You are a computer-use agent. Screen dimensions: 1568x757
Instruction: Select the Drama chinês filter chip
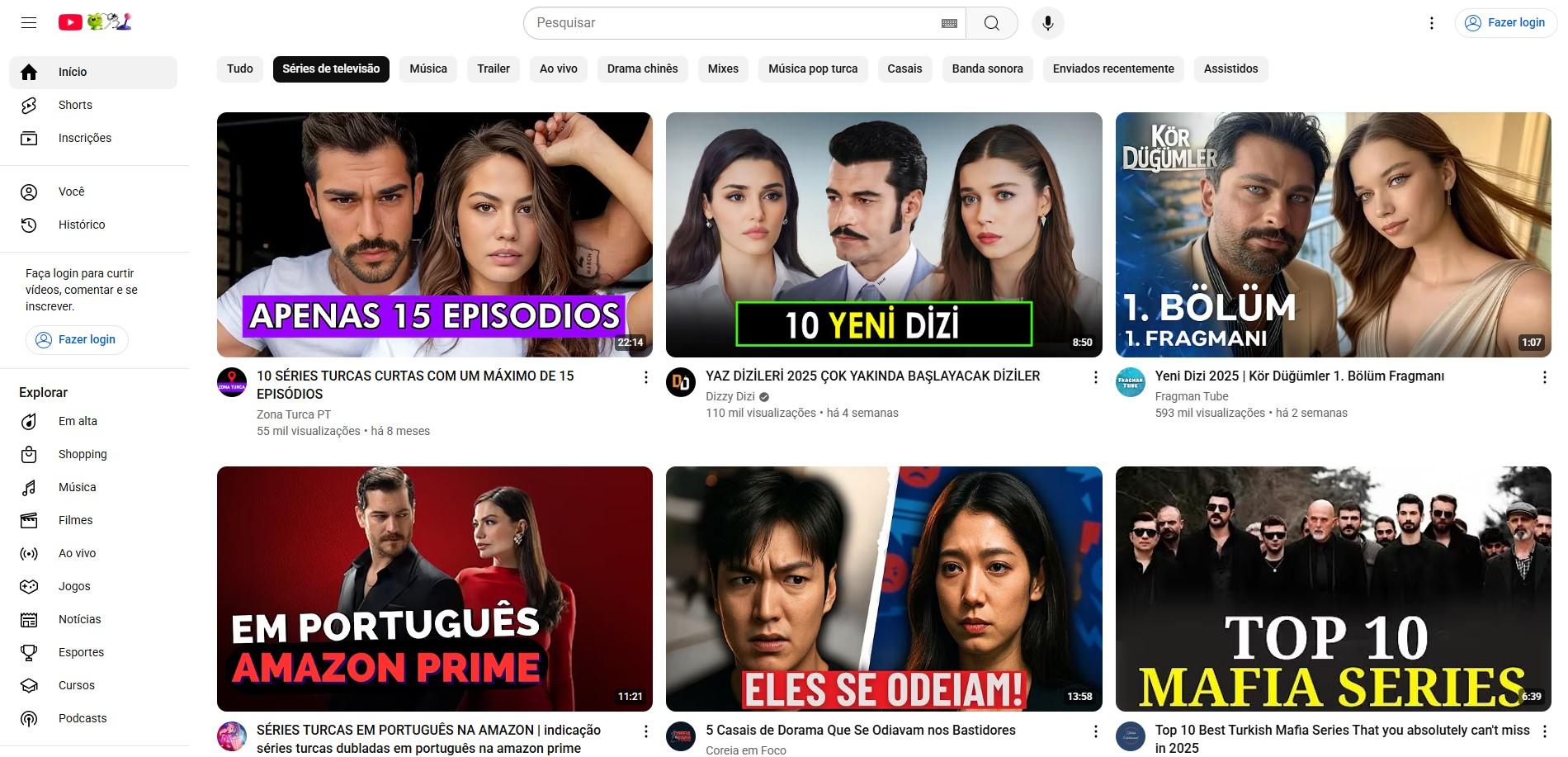click(x=642, y=69)
